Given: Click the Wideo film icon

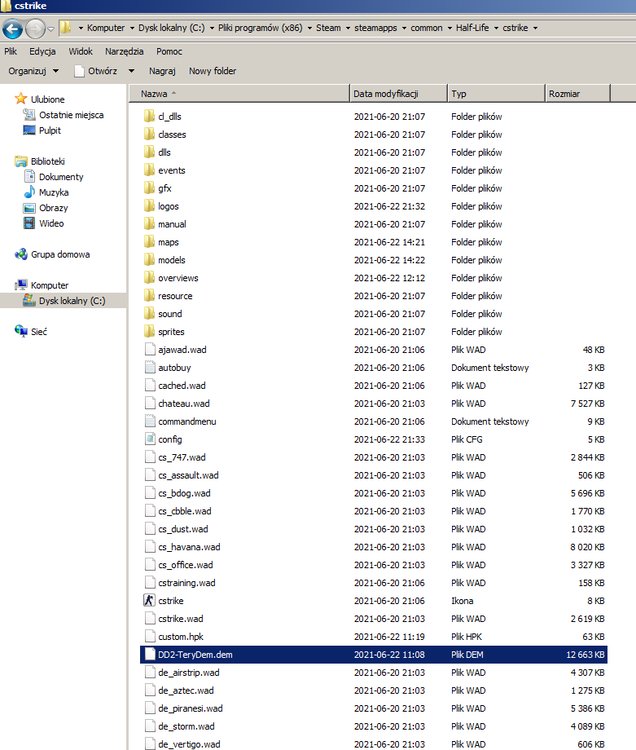Looking at the screenshot, I should coord(29,223).
